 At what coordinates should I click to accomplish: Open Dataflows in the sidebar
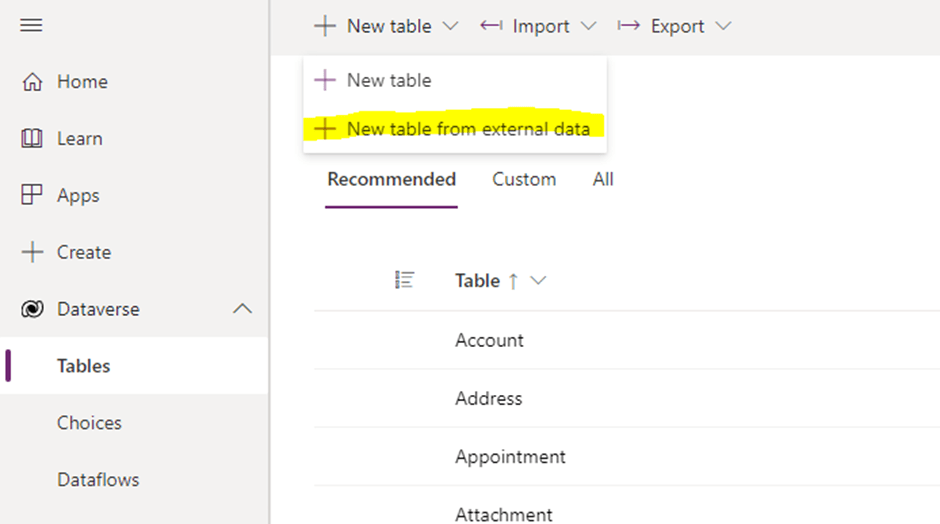[x=97, y=480]
